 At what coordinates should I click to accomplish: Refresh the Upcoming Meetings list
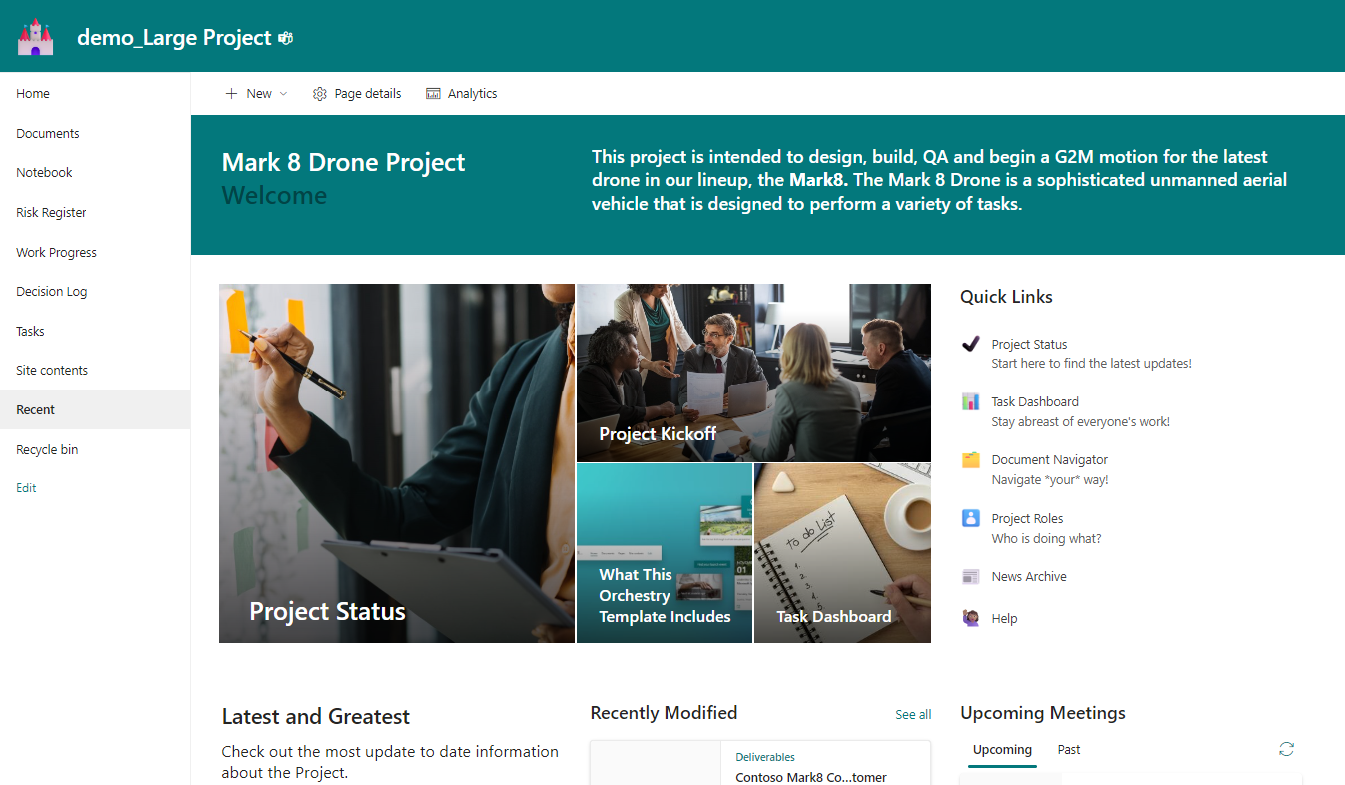(1286, 748)
